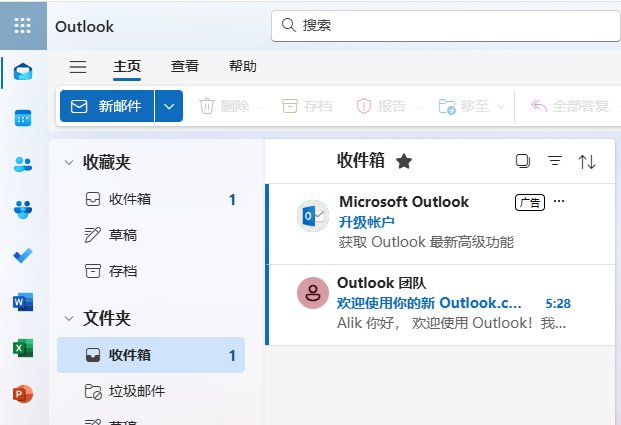Open To Do checkmark app
The image size is (621, 425).
click(23, 256)
